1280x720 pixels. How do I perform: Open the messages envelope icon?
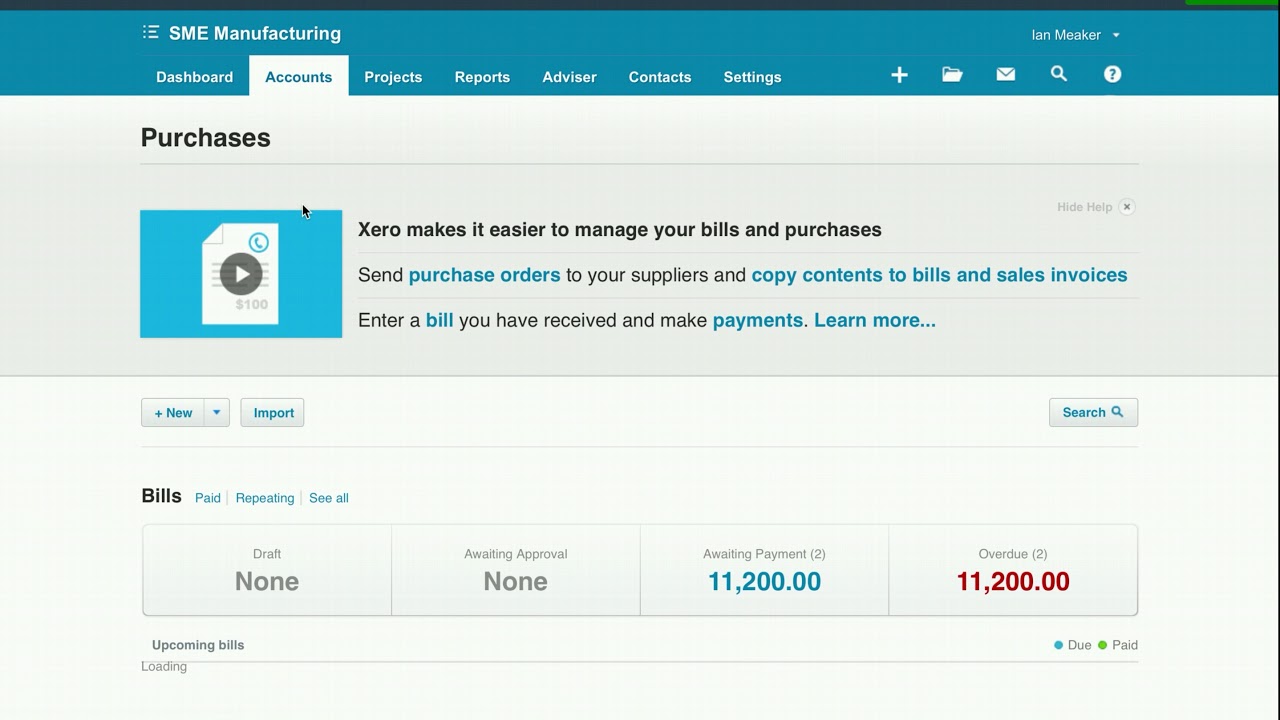(x=1005, y=75)
